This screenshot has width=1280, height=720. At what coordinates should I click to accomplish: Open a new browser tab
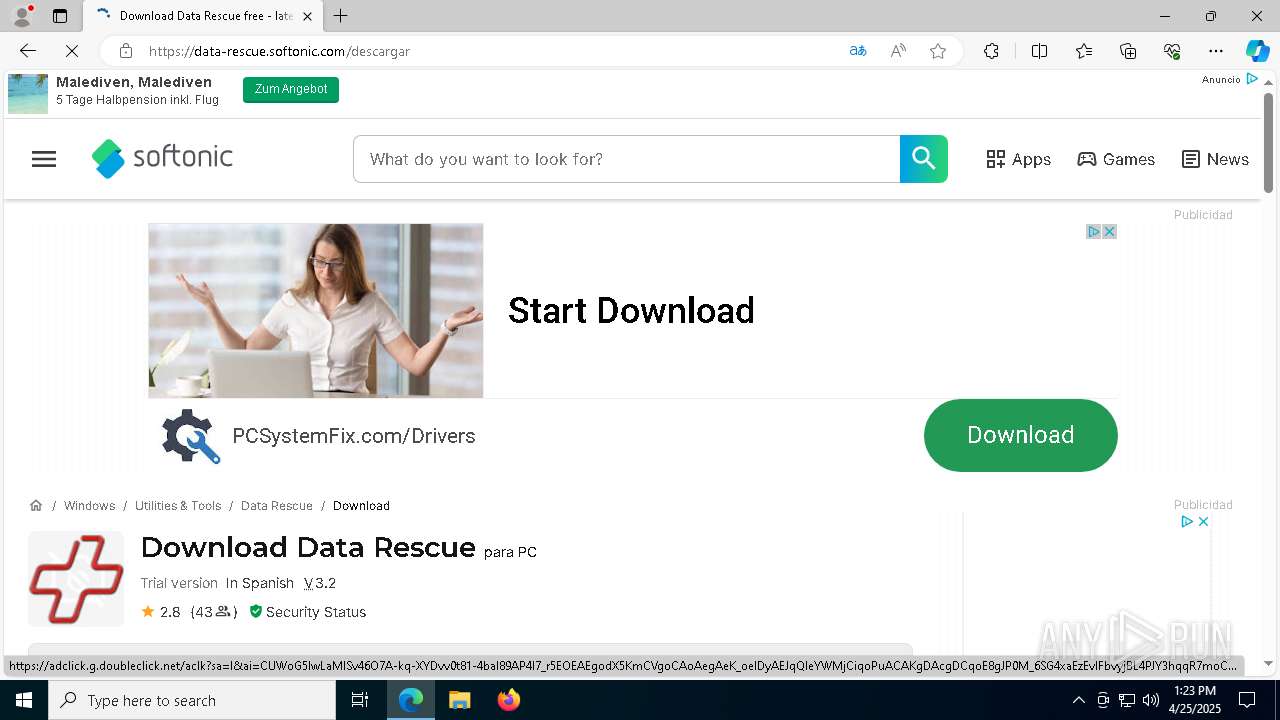click(340, 16)
